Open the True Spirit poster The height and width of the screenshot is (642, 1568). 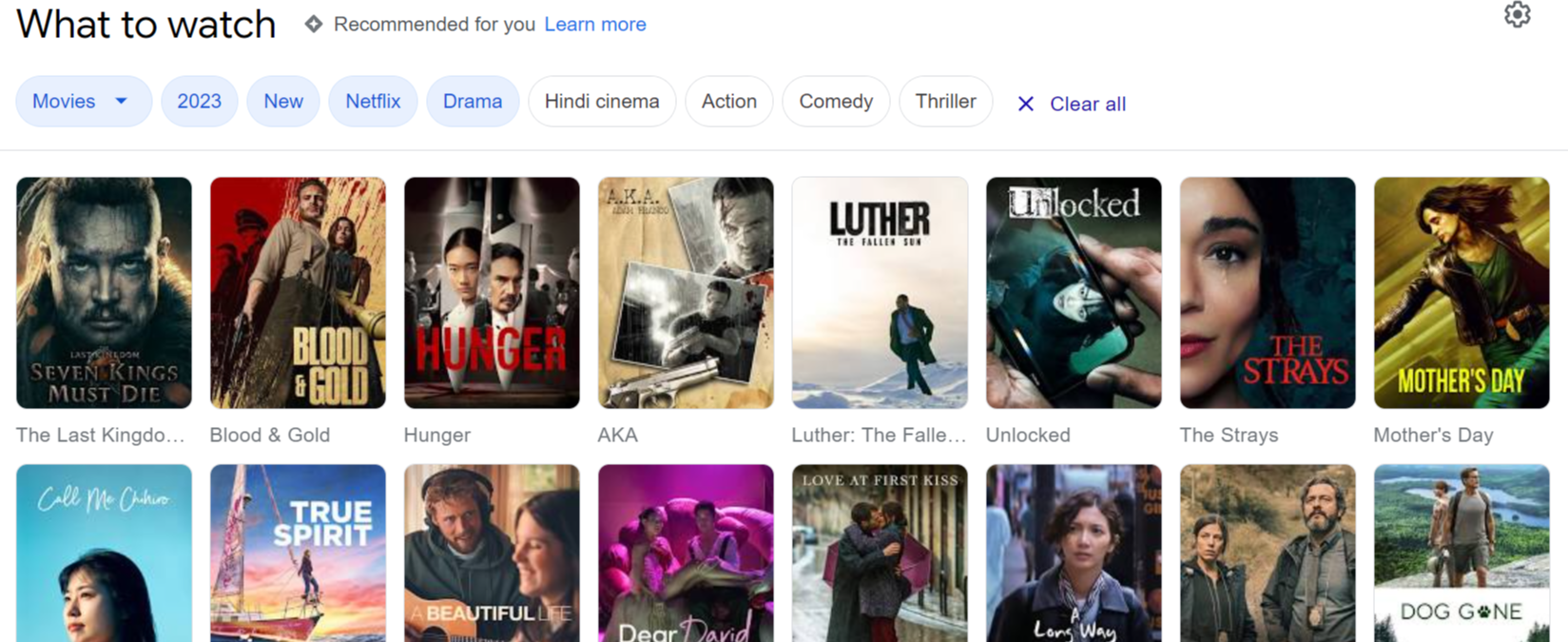pos(298,554)
